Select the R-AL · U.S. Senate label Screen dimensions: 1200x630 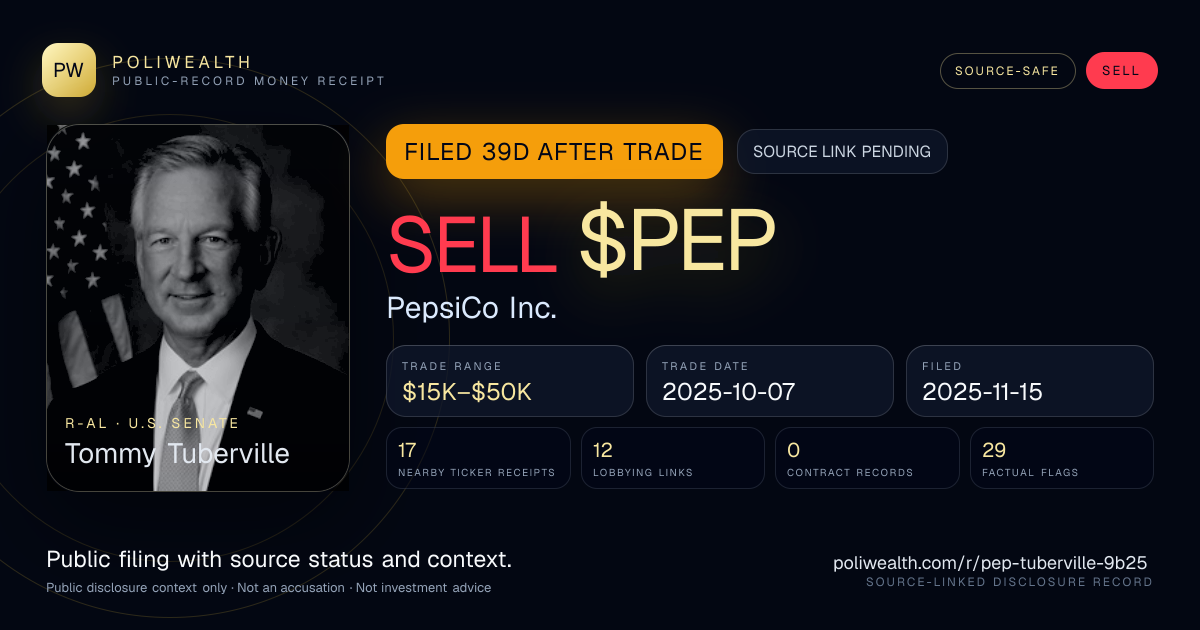coord(152,424)
